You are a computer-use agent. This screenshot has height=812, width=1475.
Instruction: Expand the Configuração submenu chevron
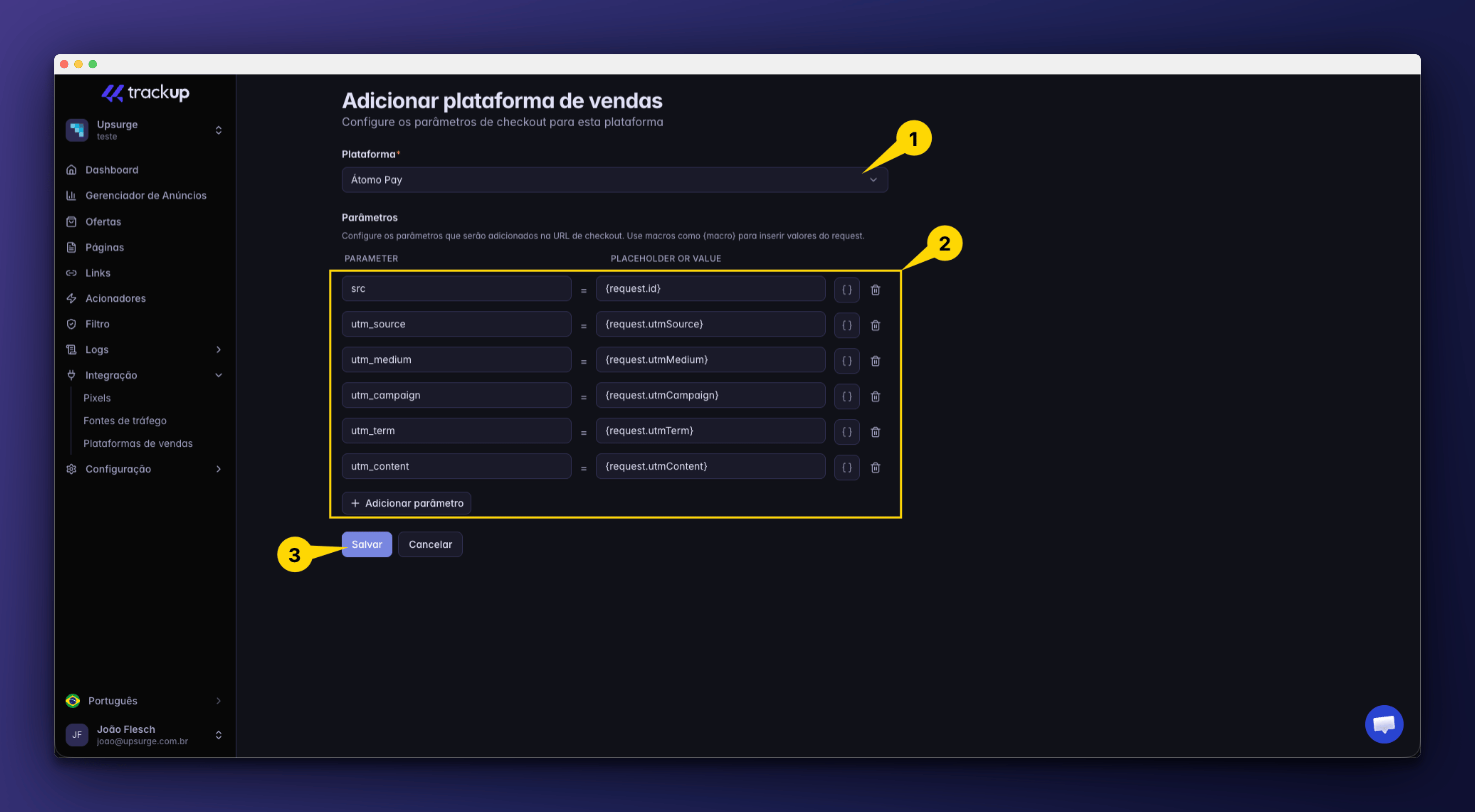[218, 469]
